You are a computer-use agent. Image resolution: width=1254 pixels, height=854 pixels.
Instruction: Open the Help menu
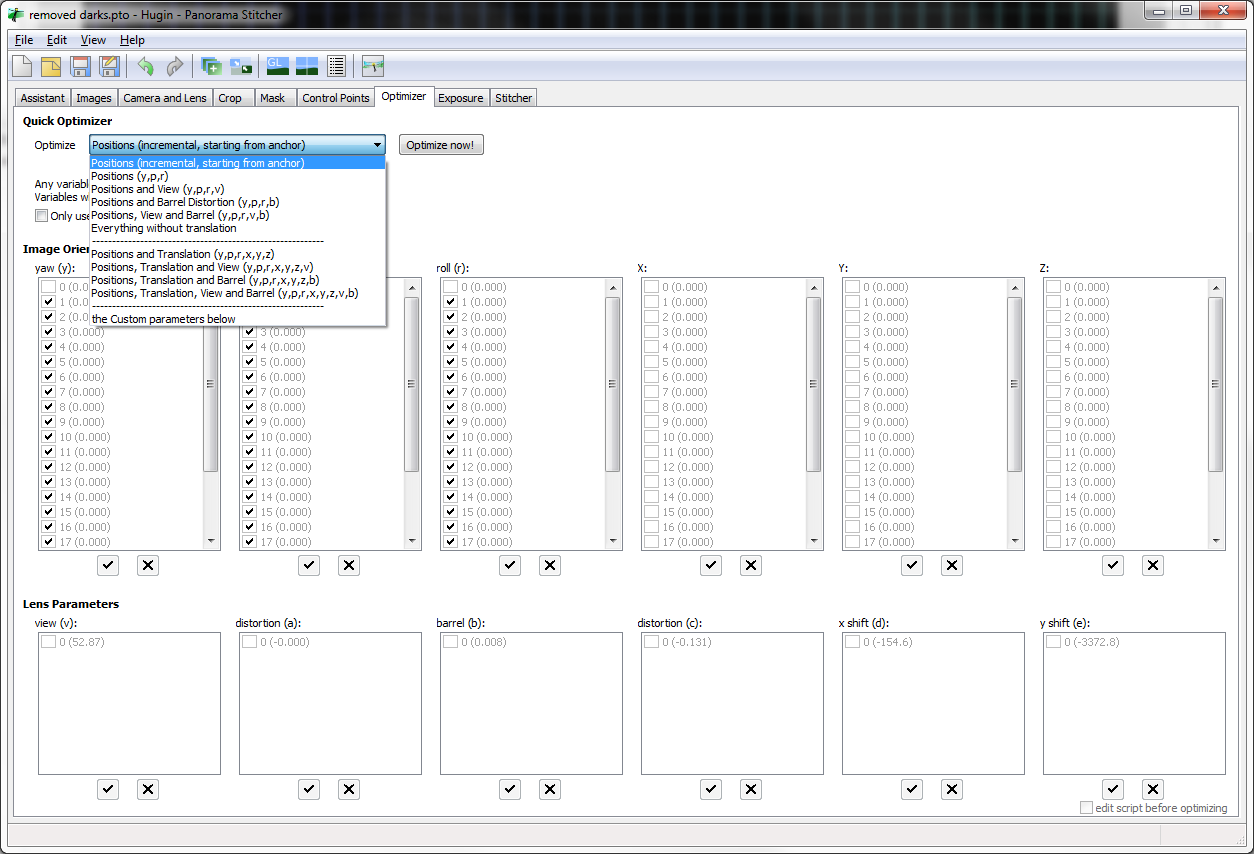coord(132,40)
